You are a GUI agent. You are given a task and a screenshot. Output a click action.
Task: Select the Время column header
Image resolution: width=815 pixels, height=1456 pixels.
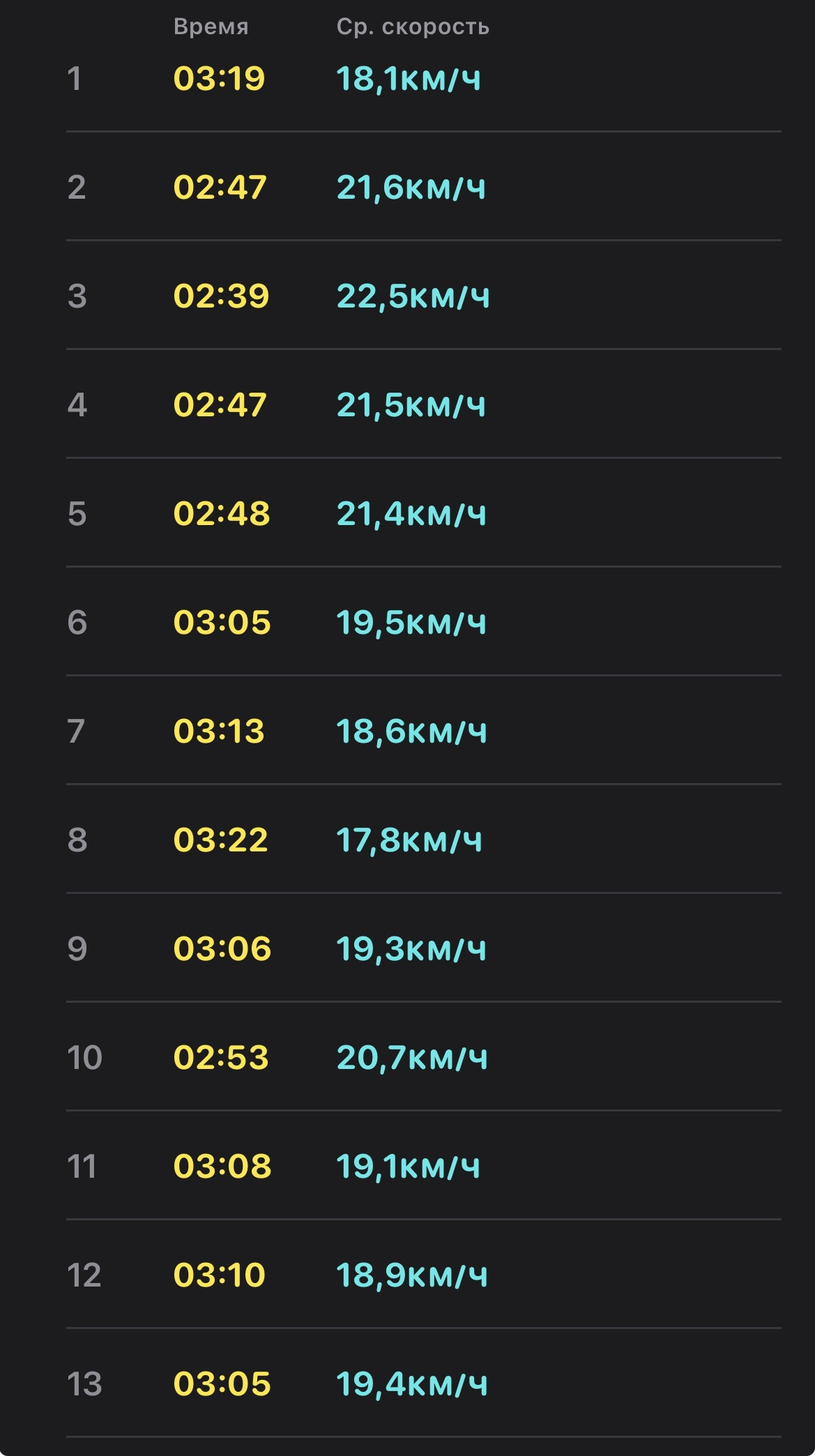coord(211,27)
